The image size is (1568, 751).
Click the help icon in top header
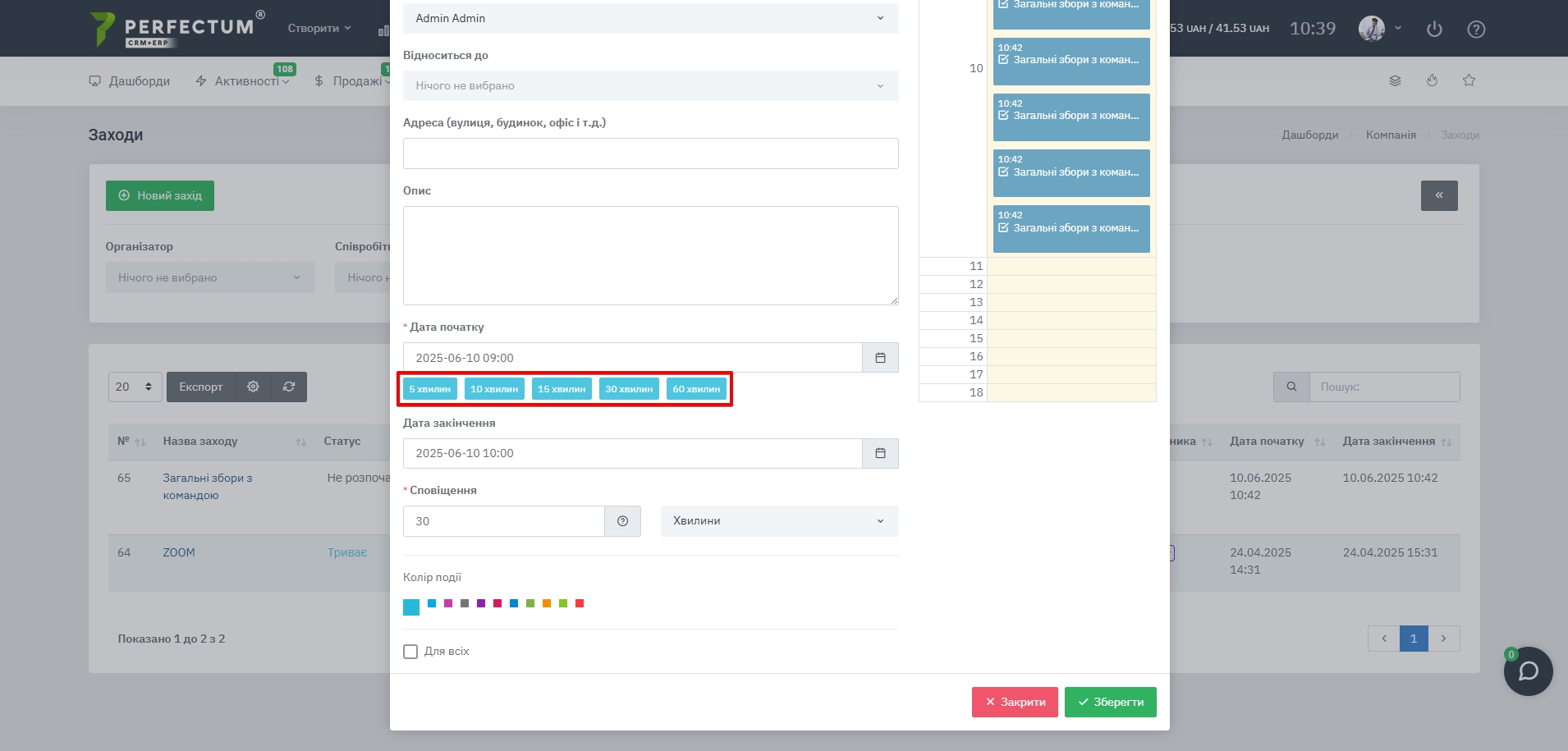(1475, 30)
